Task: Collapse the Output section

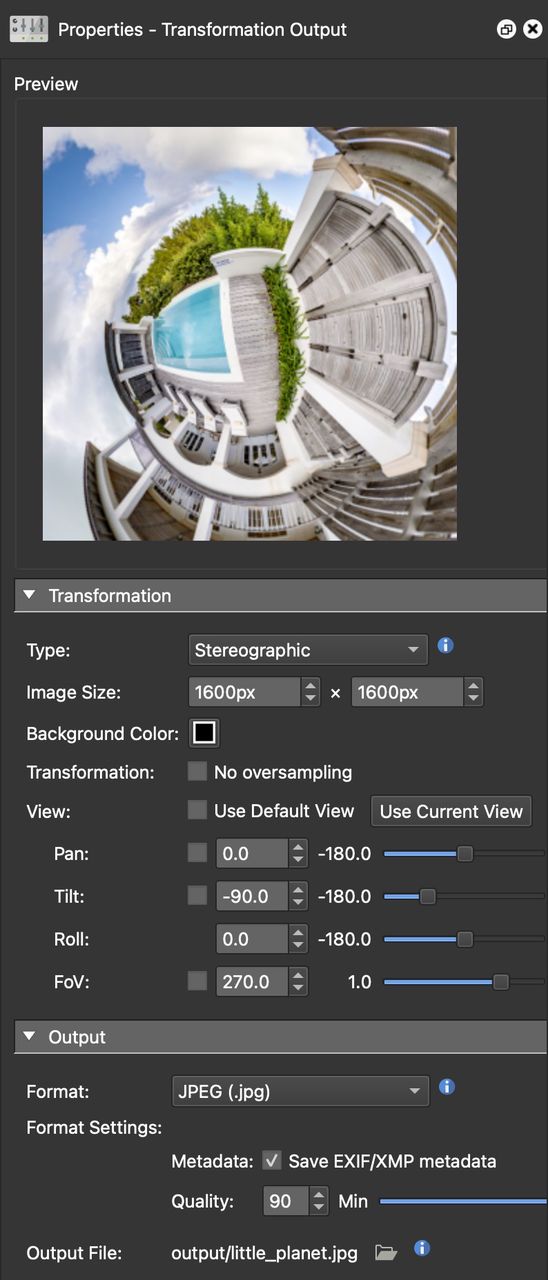Action: pos(29,1037)
